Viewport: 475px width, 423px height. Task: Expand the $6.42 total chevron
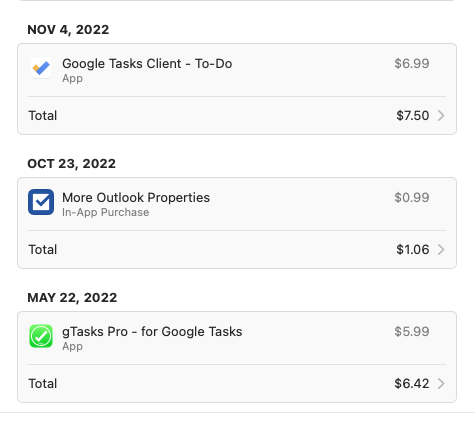point(441,384)
